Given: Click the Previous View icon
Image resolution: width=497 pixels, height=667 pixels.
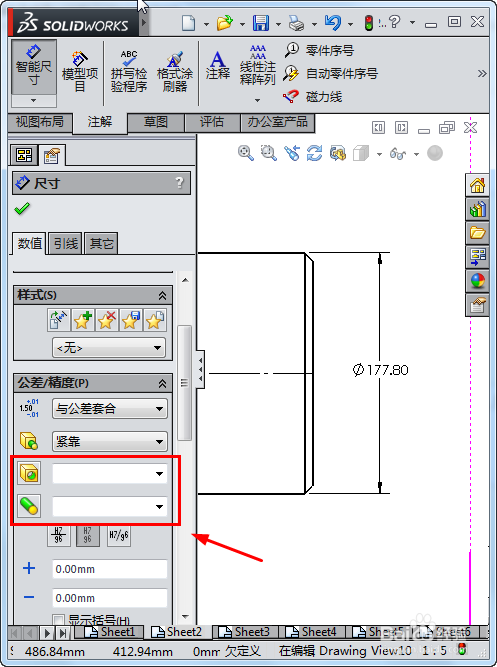Looking at the screenshot, I should click(292, 153).
